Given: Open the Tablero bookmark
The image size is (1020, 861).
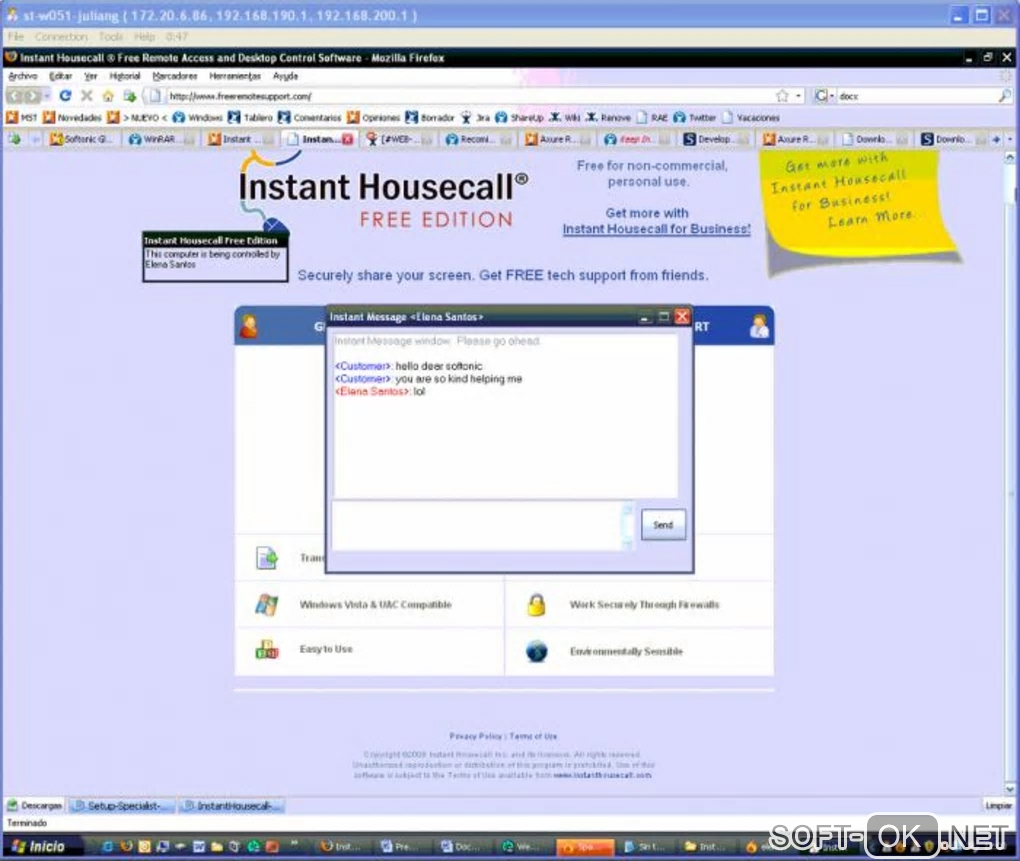Looking at the screenshot, I should point(250,118).
